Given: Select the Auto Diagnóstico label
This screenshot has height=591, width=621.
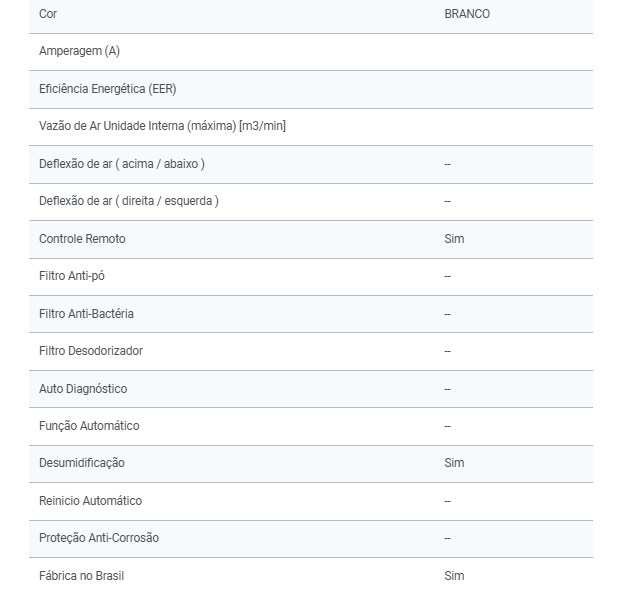Looking at the screenshot, I should pyautogui.click(x=83, y=389).
